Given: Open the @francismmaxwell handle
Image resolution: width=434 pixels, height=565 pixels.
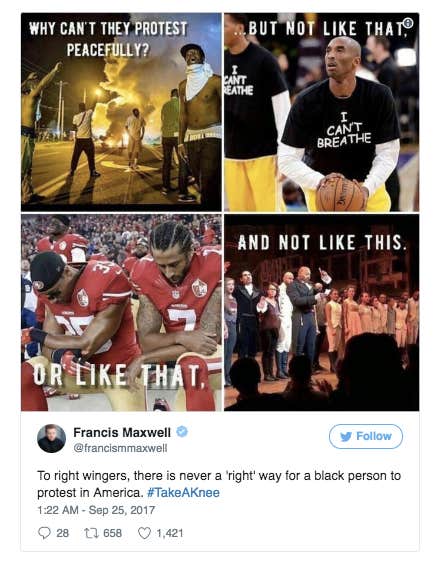Looking at the screenshot, I should pyautogui.click(x=120, y=448).
